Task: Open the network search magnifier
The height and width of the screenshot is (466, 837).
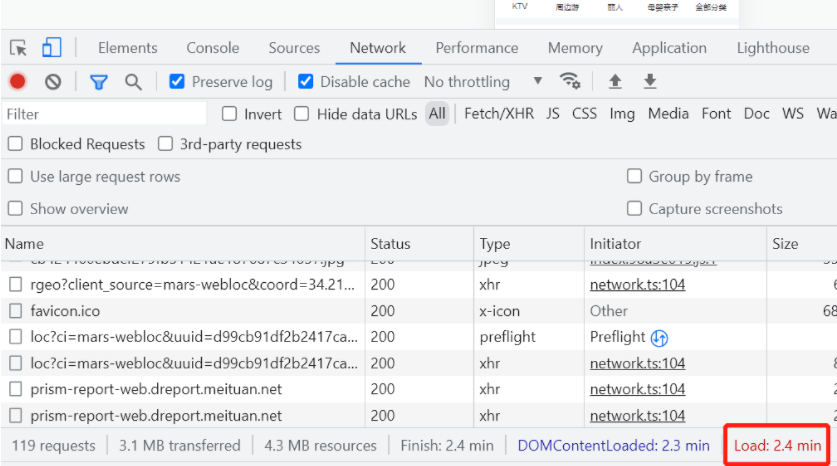Action: pos(133,82)
